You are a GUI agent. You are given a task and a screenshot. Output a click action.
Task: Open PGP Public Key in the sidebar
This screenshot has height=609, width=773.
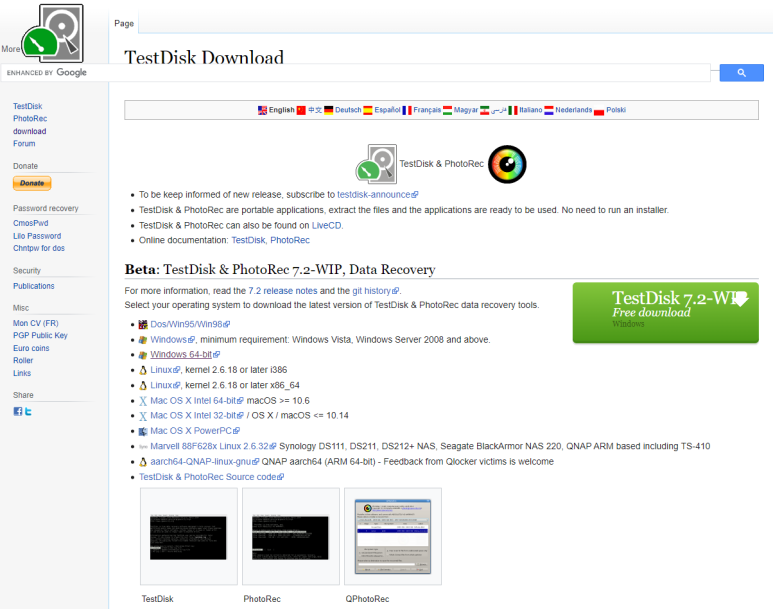click(40, 335)
